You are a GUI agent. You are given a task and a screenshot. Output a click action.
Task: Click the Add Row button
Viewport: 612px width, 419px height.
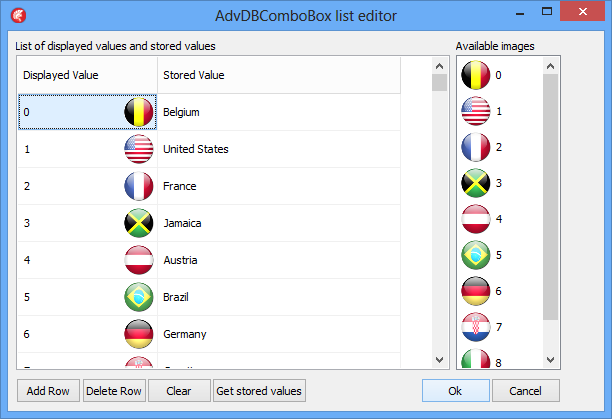click(48, 391)
